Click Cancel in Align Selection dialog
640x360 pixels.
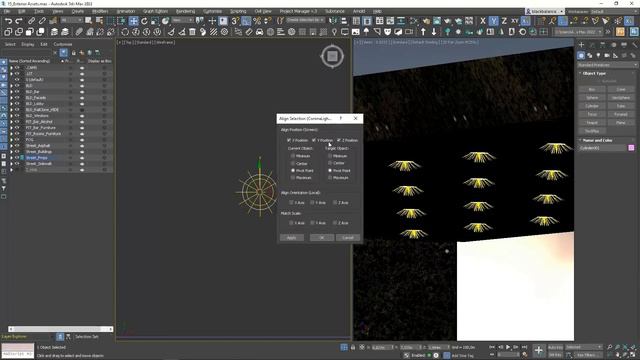pyautogui.click(x=348, y=238)
